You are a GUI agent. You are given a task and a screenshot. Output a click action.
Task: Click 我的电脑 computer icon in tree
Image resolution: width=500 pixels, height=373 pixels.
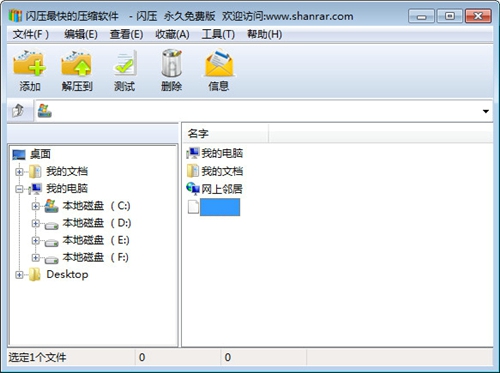pos(35,189)
